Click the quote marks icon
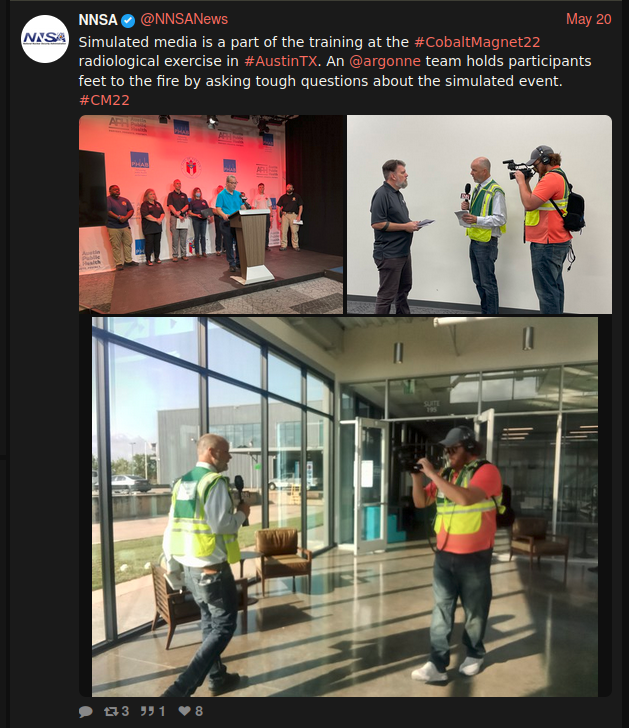629x728 pixels. [x=148, y=711]
